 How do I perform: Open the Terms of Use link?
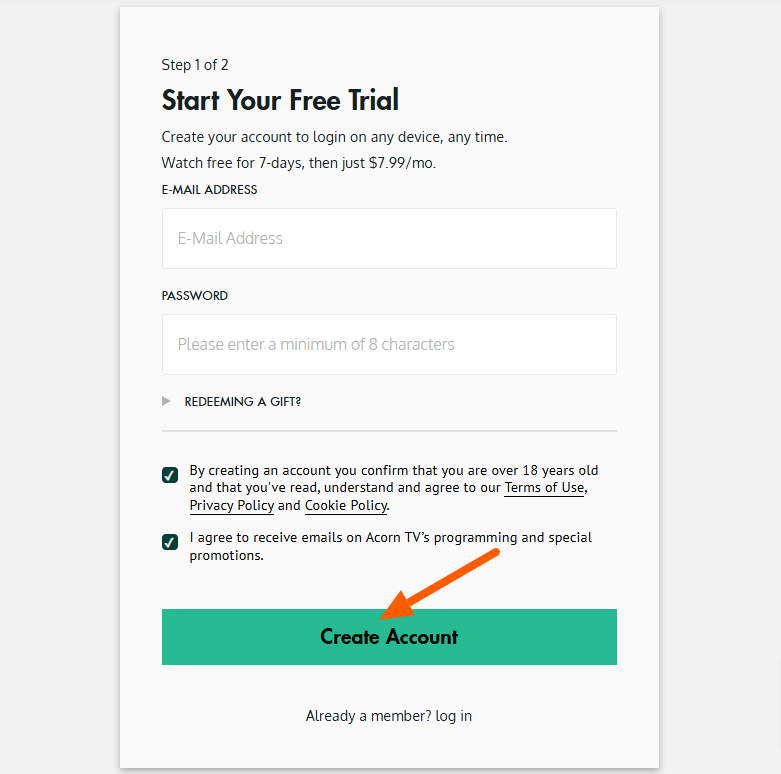(x=544, y=487)
